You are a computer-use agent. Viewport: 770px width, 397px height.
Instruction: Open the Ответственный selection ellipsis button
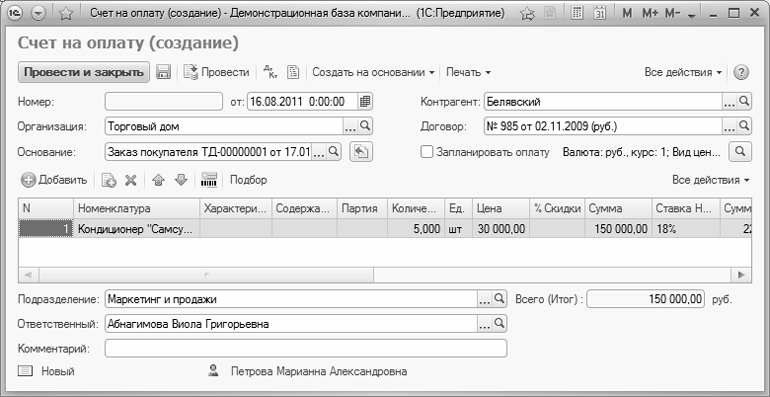485,324
